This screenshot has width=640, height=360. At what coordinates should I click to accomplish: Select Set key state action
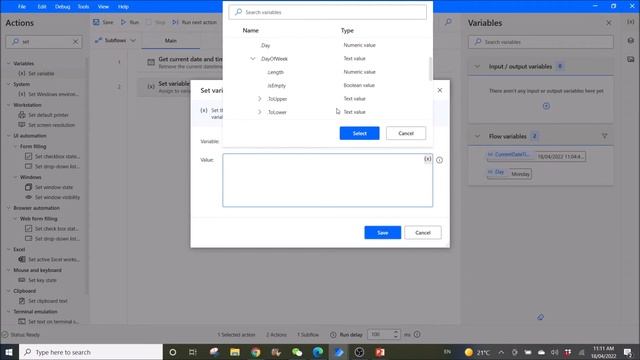pyautogui.click(x=42, y=280)
